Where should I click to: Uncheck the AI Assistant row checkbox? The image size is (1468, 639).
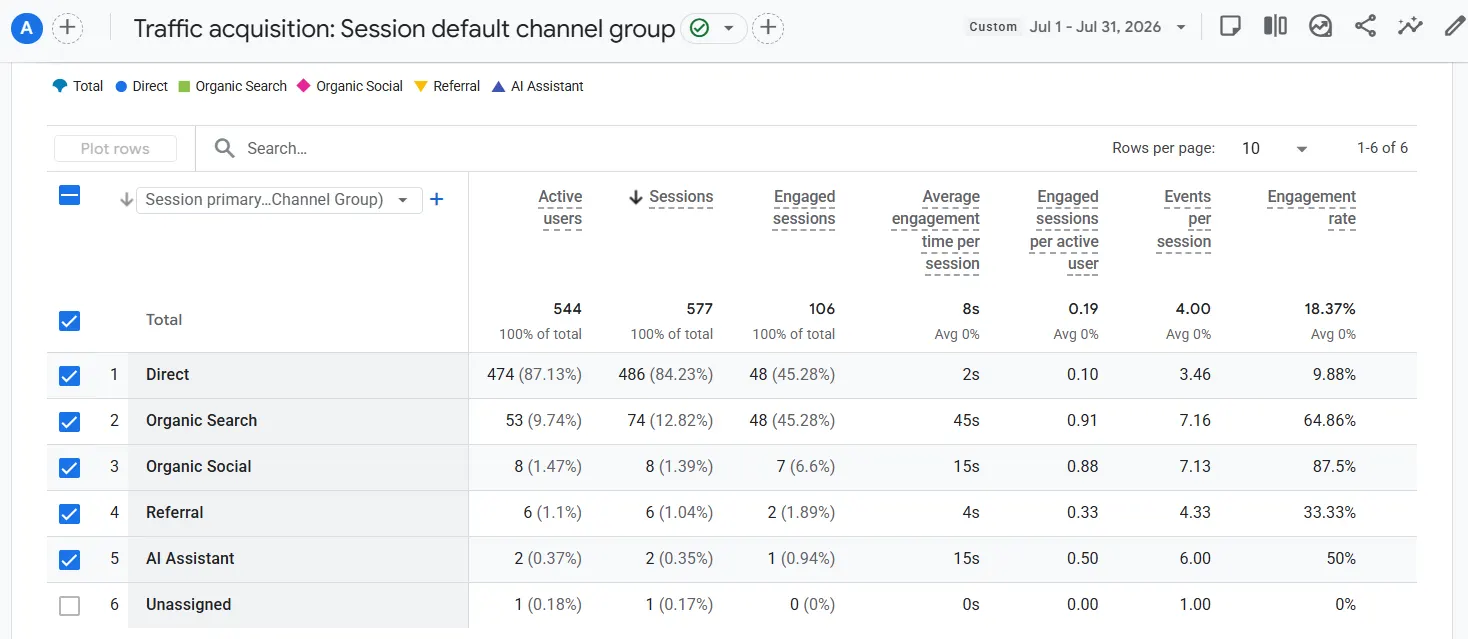tap(69, 560)
